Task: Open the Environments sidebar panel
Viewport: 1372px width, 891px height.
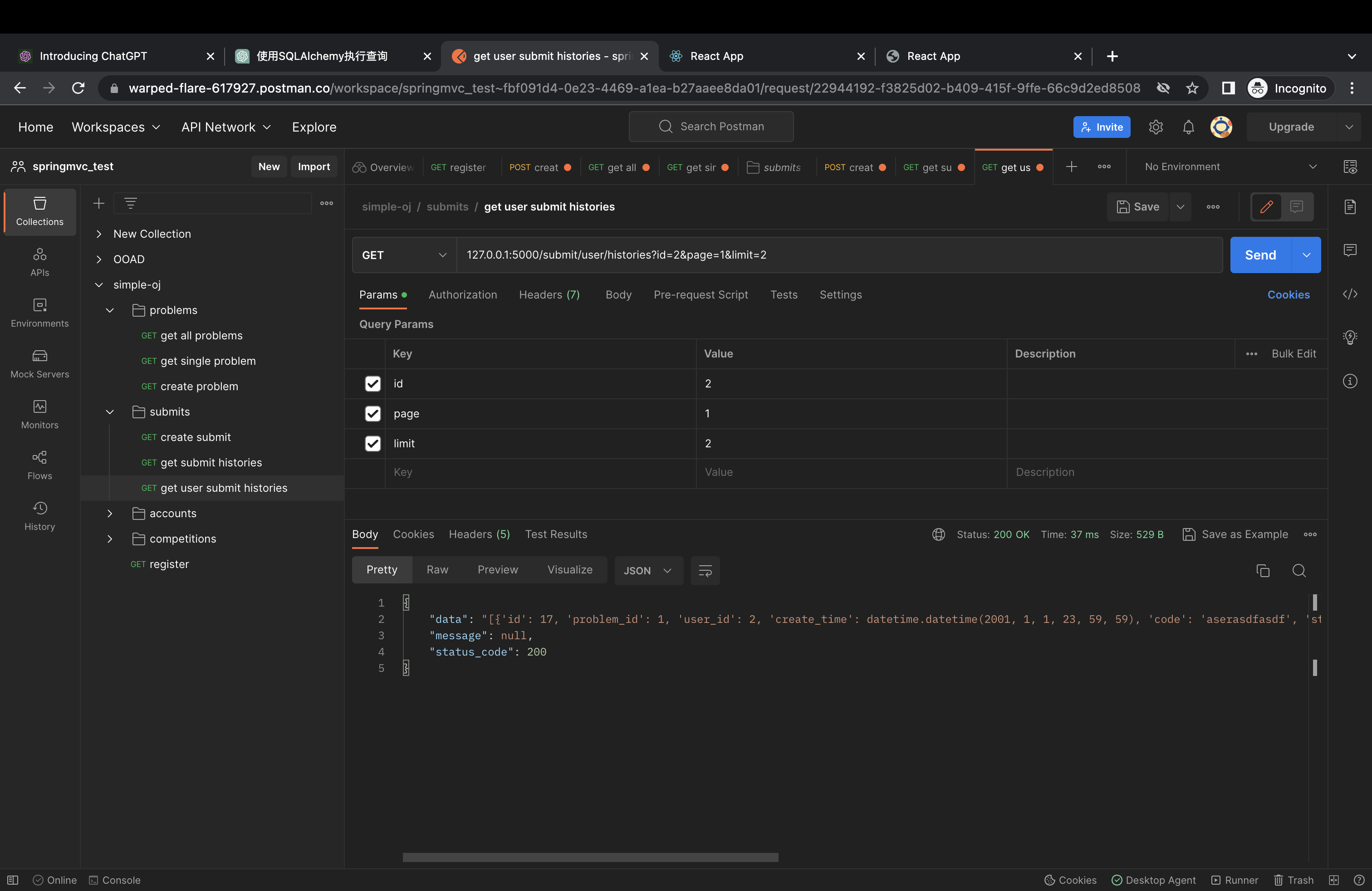Action: tap(40, 313)
